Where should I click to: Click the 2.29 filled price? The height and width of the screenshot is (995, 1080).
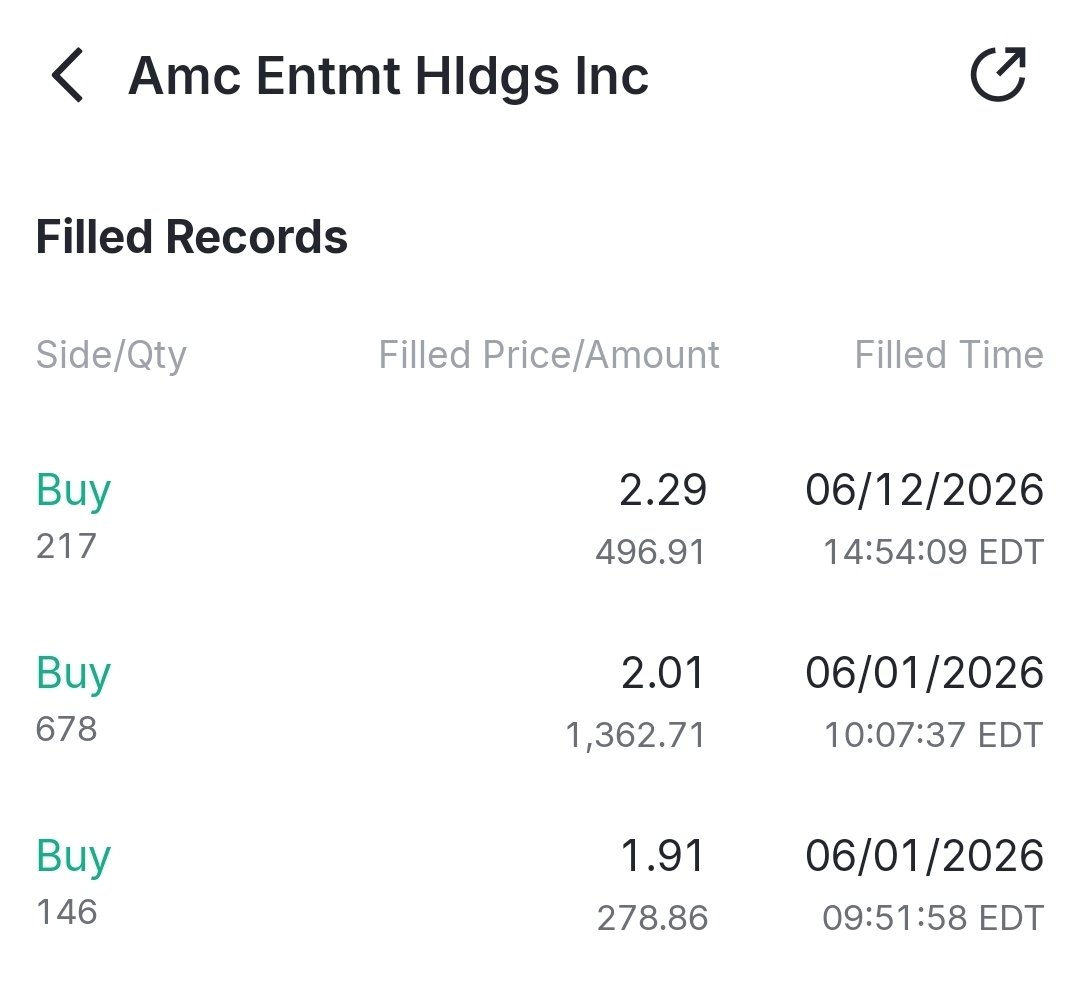(663, 490)
